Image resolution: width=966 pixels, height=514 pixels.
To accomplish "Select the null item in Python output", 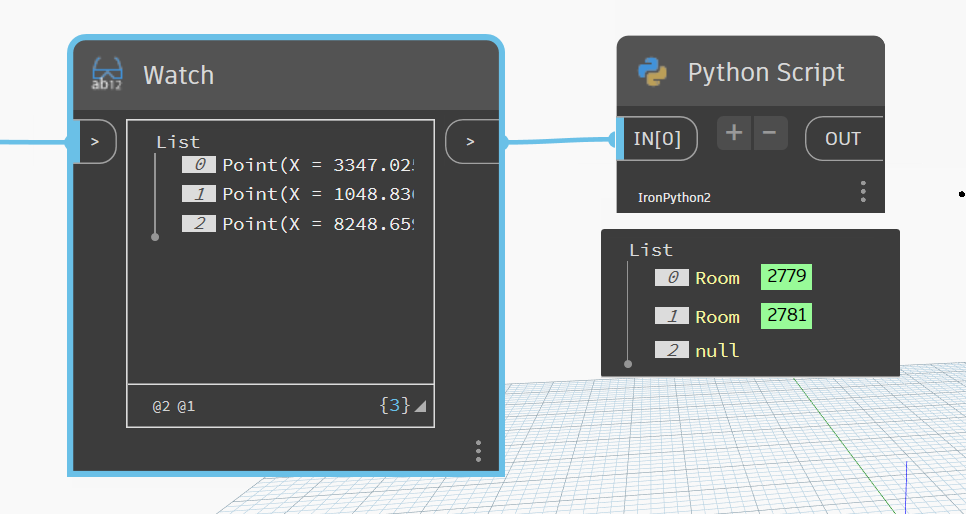I will pyautogui.click(x=717, y=351).
